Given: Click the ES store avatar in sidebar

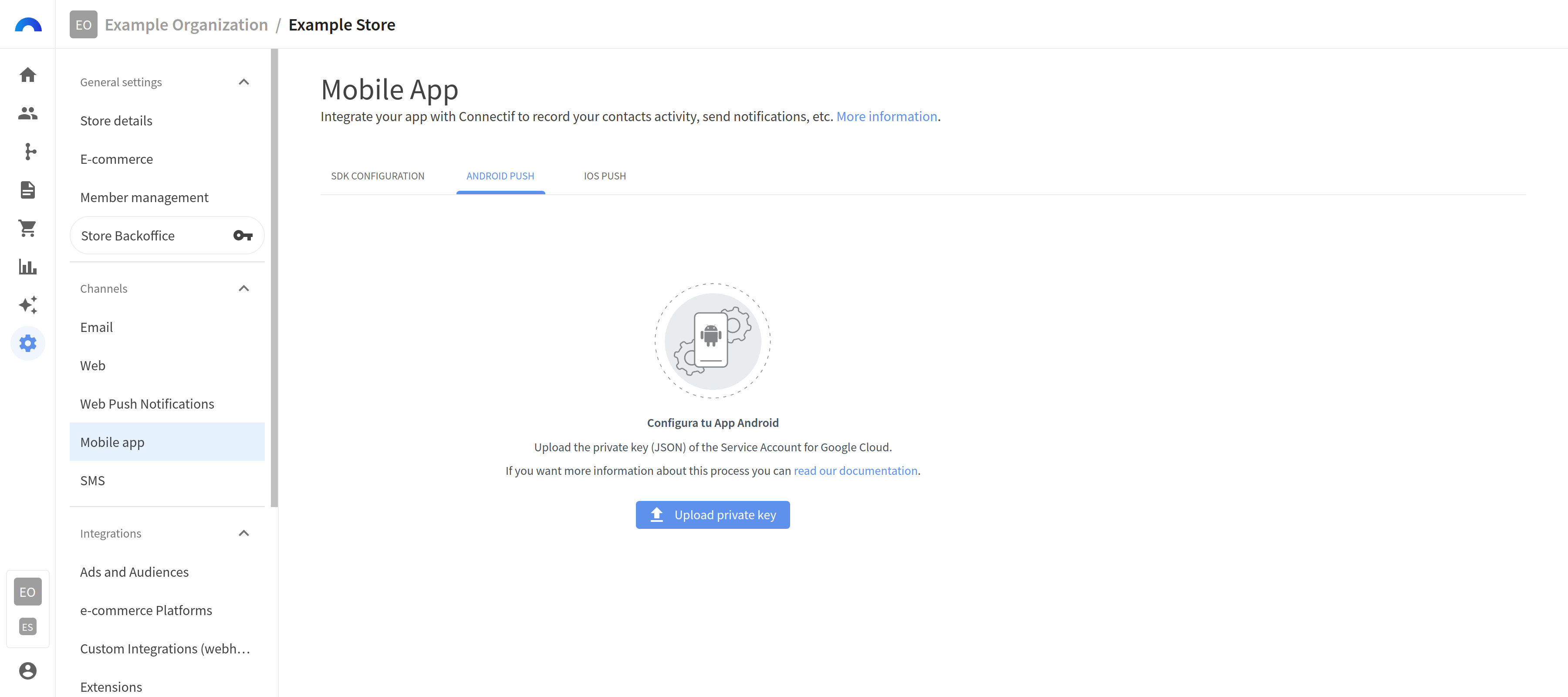Looking at the screenshot, I should [28, 627].
